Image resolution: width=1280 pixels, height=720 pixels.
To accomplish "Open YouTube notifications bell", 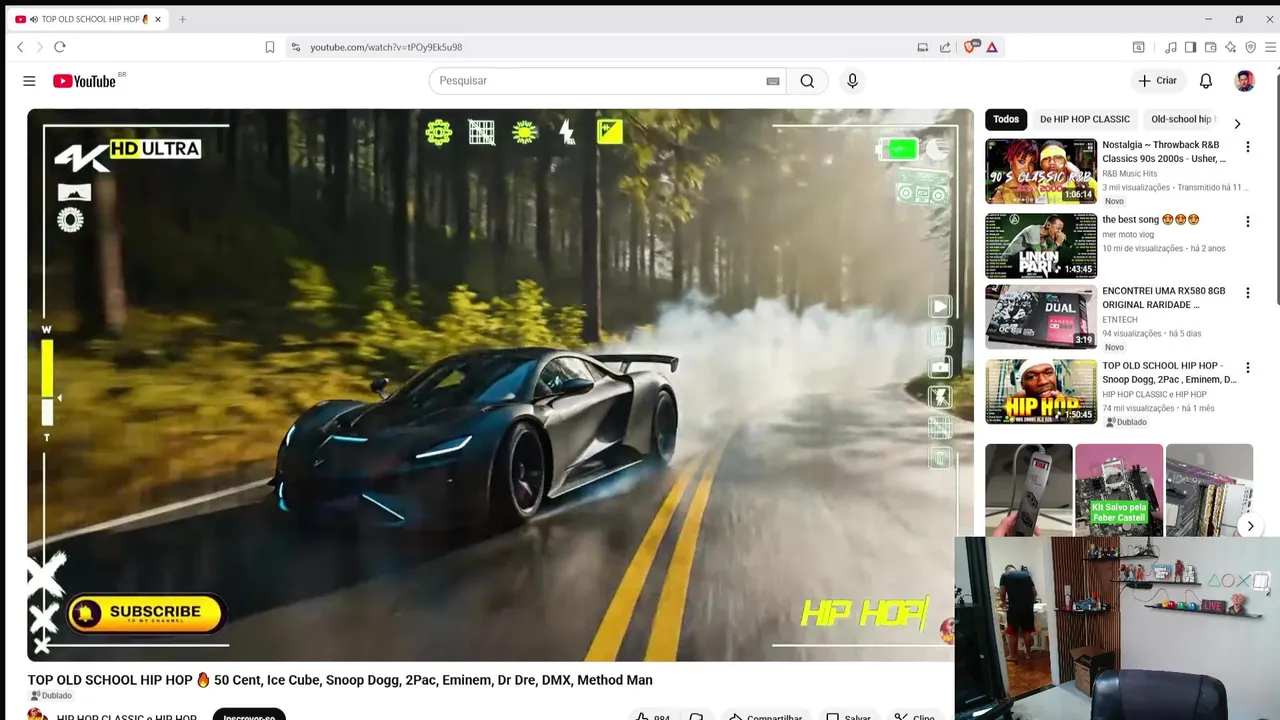I will click(x=1206, y=81).
